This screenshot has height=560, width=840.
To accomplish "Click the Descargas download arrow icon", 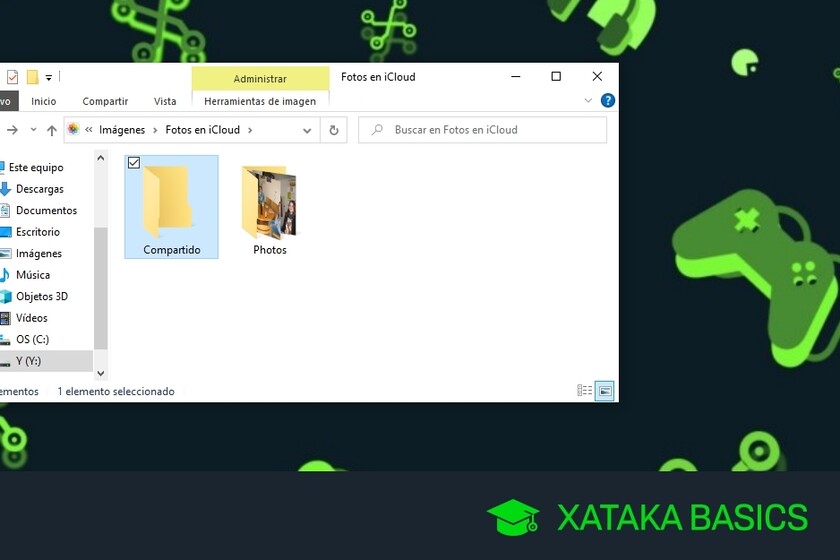I will pos(5,189).
